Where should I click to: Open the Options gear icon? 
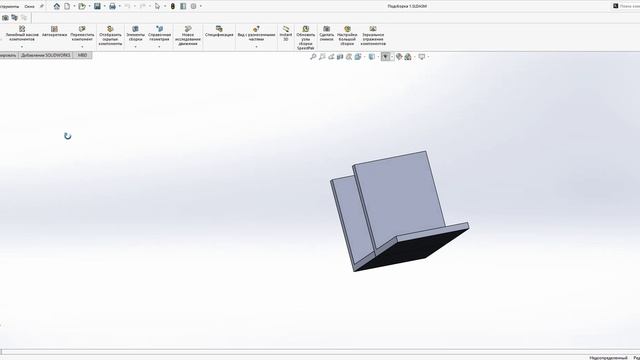point(194,6)
